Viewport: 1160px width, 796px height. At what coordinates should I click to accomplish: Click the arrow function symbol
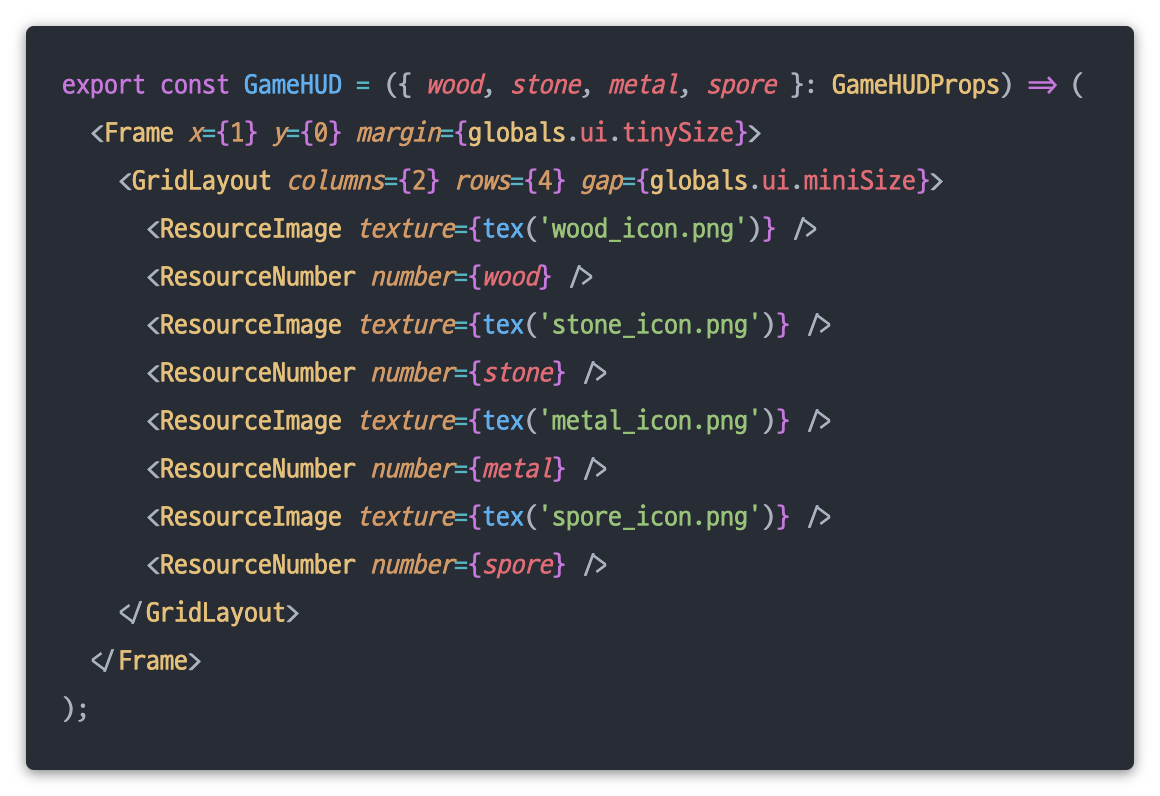1042,85
